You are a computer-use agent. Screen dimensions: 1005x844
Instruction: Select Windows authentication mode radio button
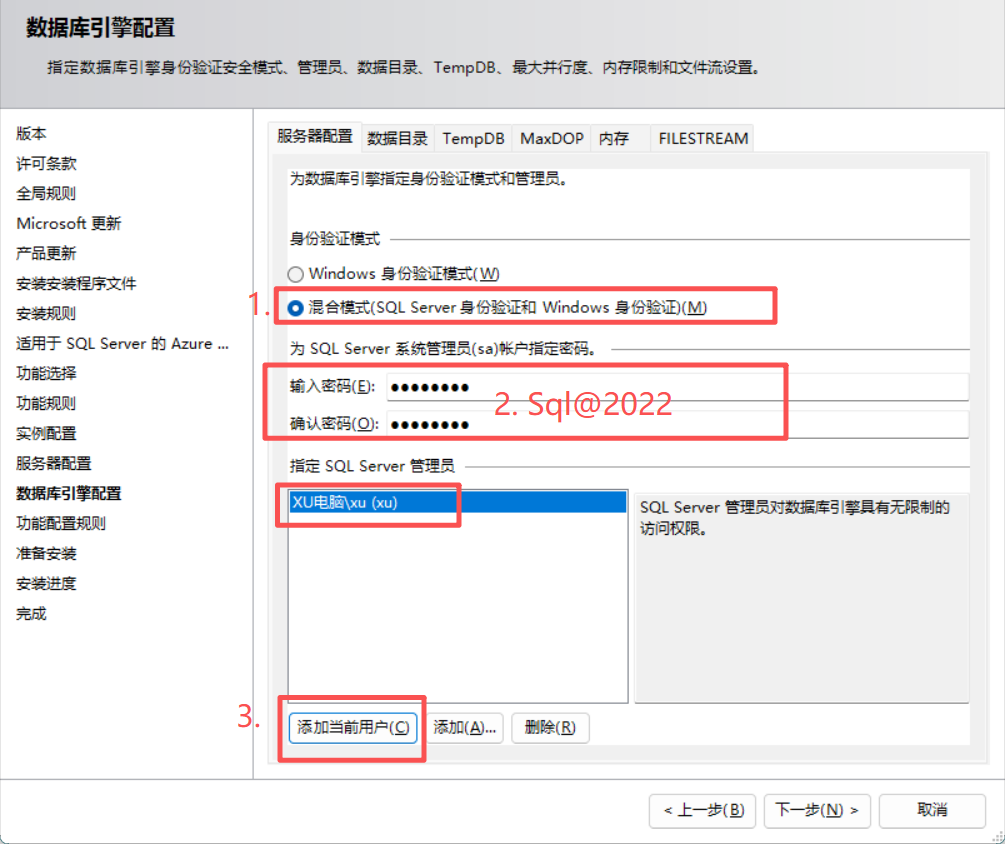(x=295, y=274)
